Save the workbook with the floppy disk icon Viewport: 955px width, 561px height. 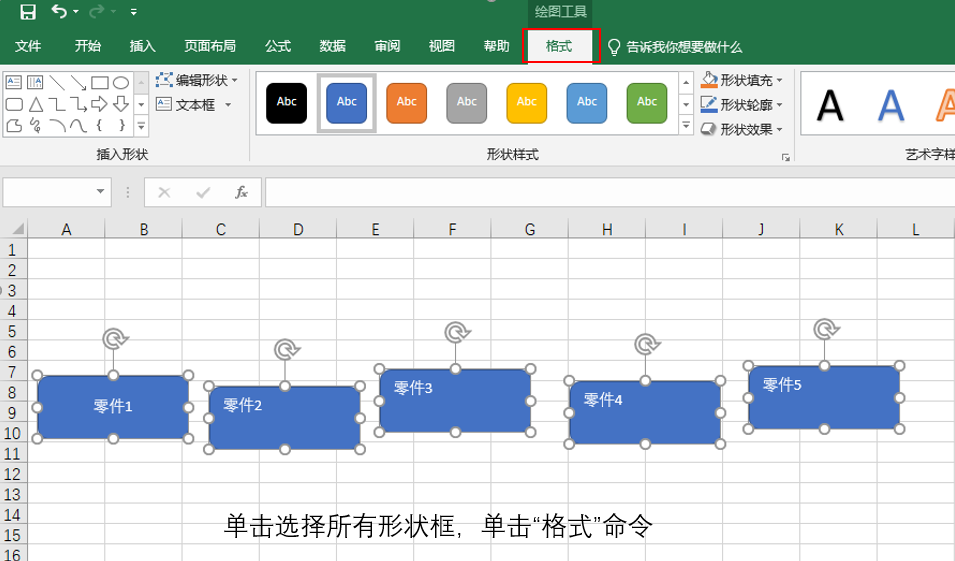pos(28,12)
